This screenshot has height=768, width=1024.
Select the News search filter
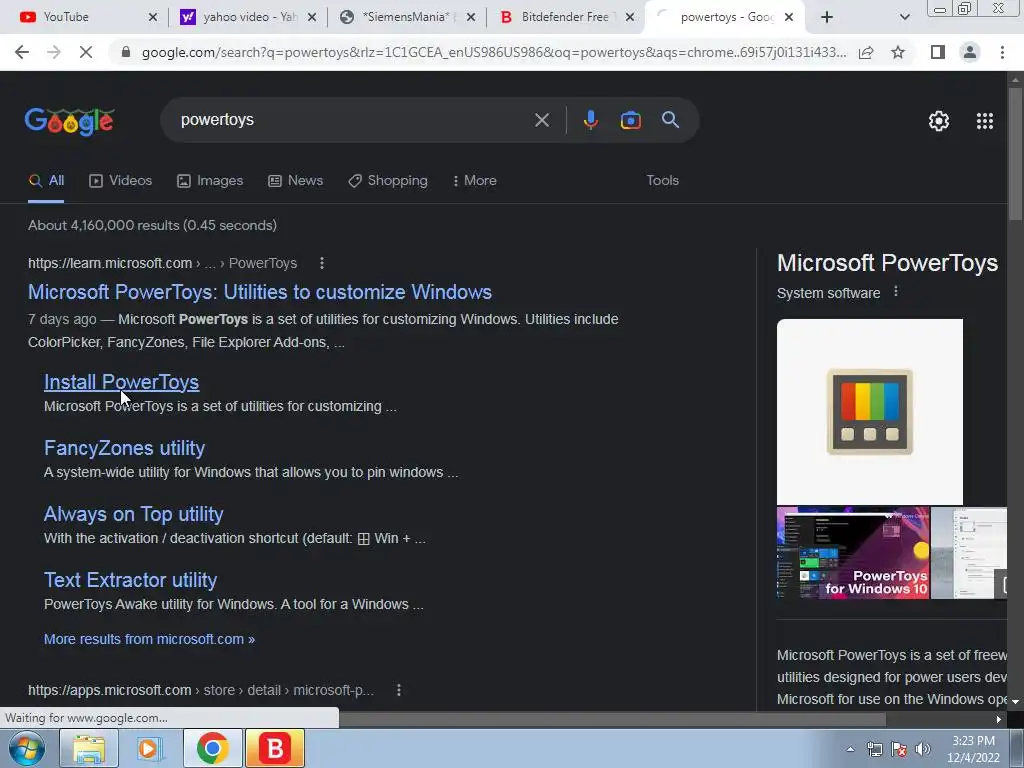tap(296, 181)
